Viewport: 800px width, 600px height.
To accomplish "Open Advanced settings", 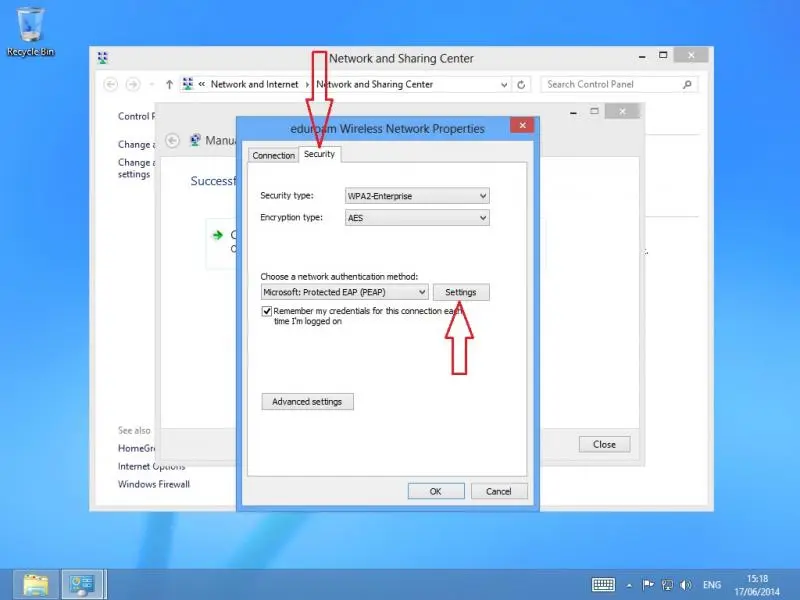I will coord(307,402).
